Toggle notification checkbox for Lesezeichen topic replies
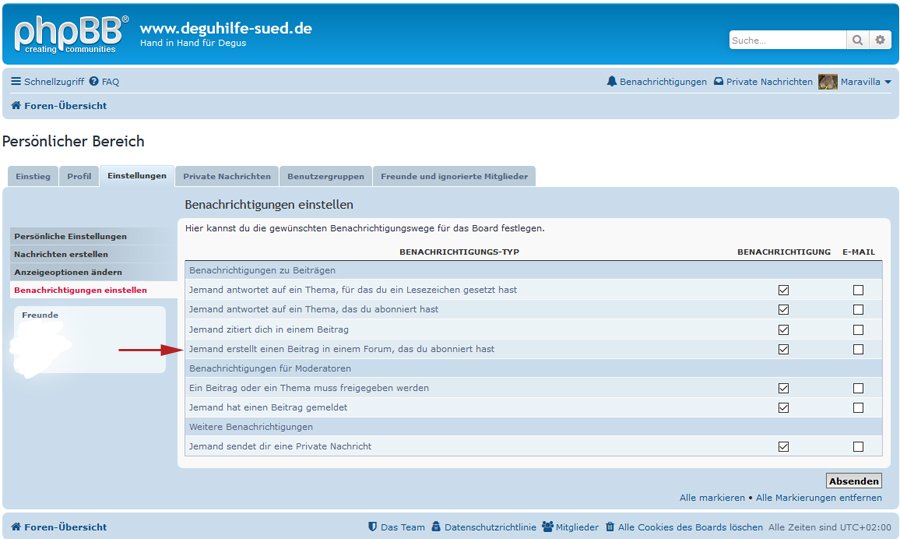The width and height of the screenshot is (900, 539). 783,290
